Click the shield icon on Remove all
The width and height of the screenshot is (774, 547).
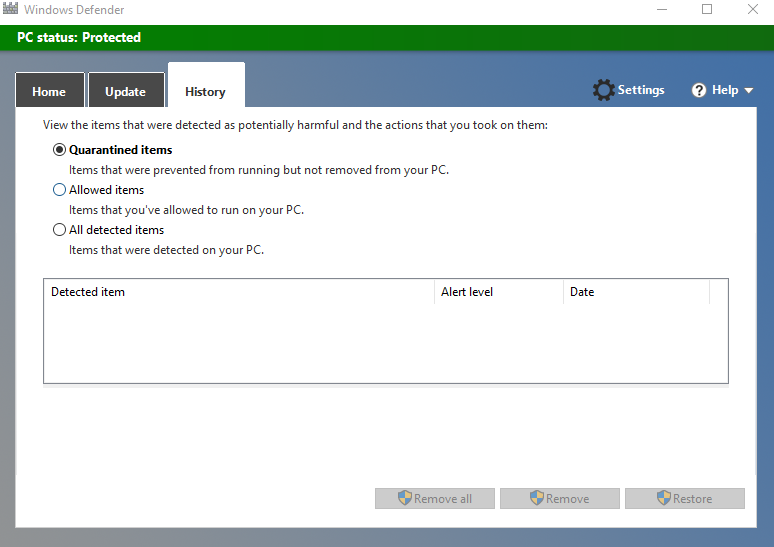tap(405, 498)
